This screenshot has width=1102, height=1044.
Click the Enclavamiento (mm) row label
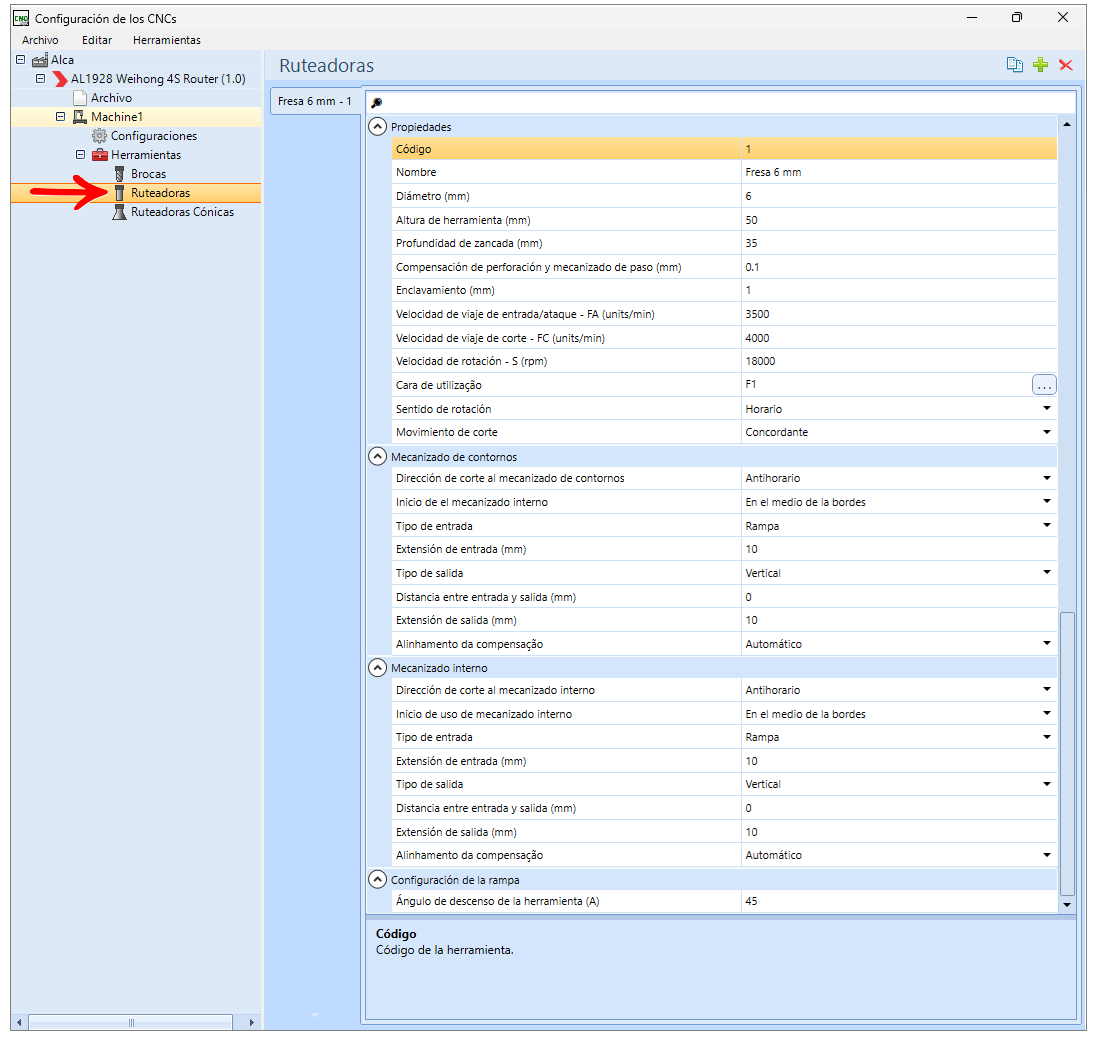[x=445, y=290]
